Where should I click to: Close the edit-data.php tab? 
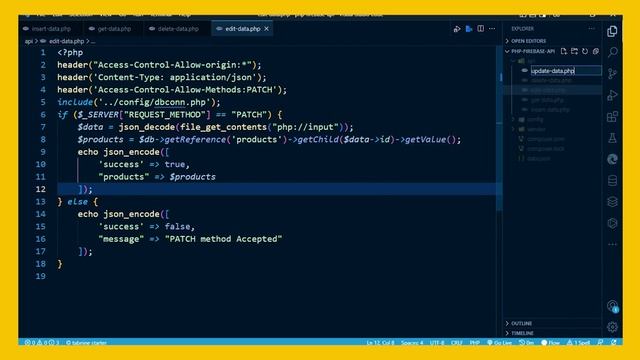[x=267, y=29]
